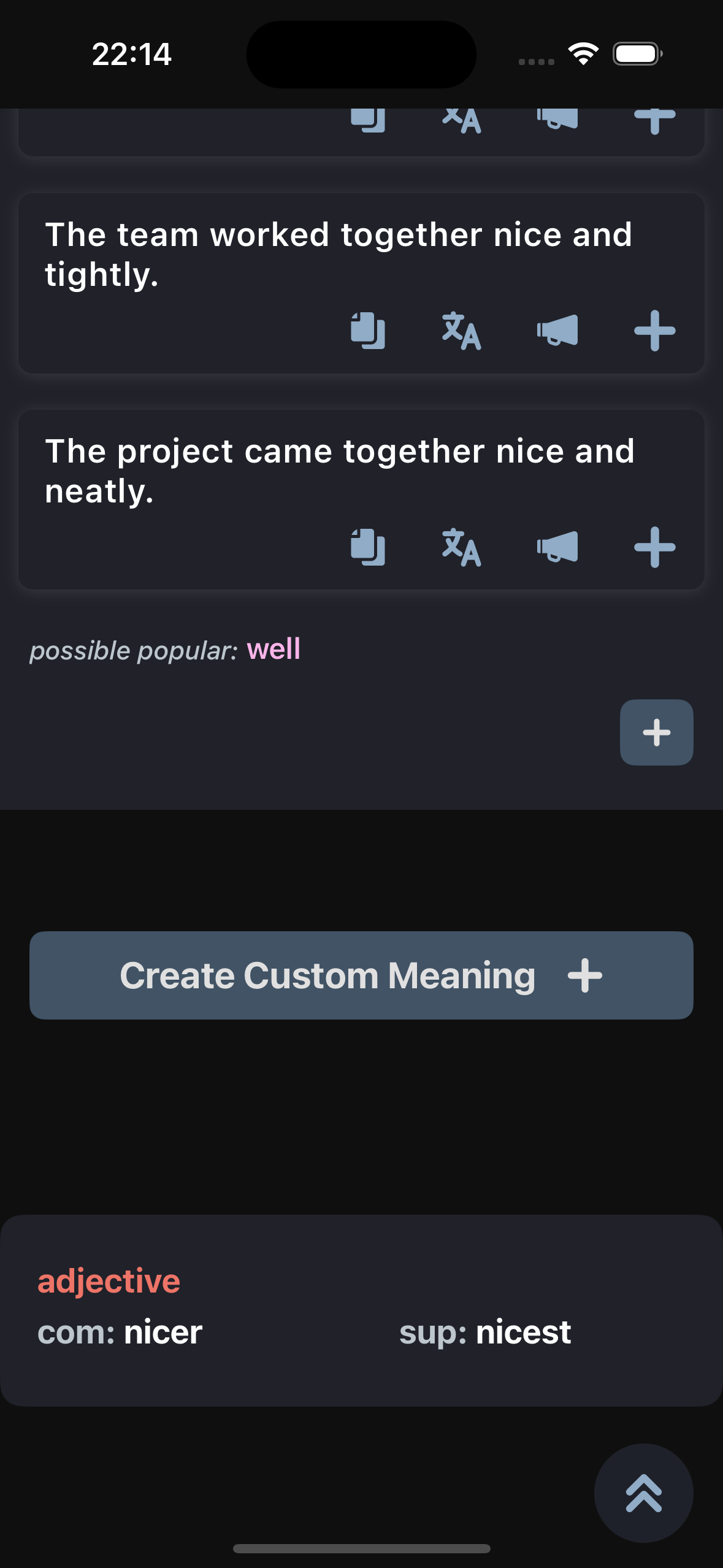Viewport: 723px width, 1568px height.
Task: Click the standalone plus button below the suggestions
Action: (656, 732)
